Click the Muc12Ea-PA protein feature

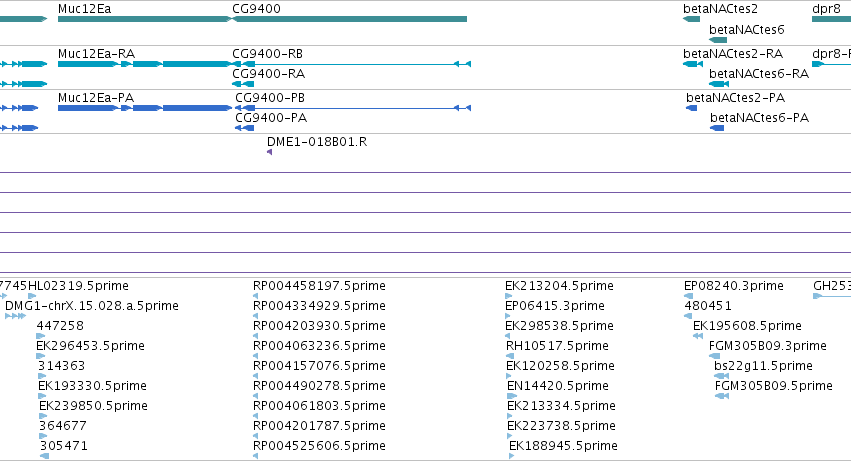145,108
